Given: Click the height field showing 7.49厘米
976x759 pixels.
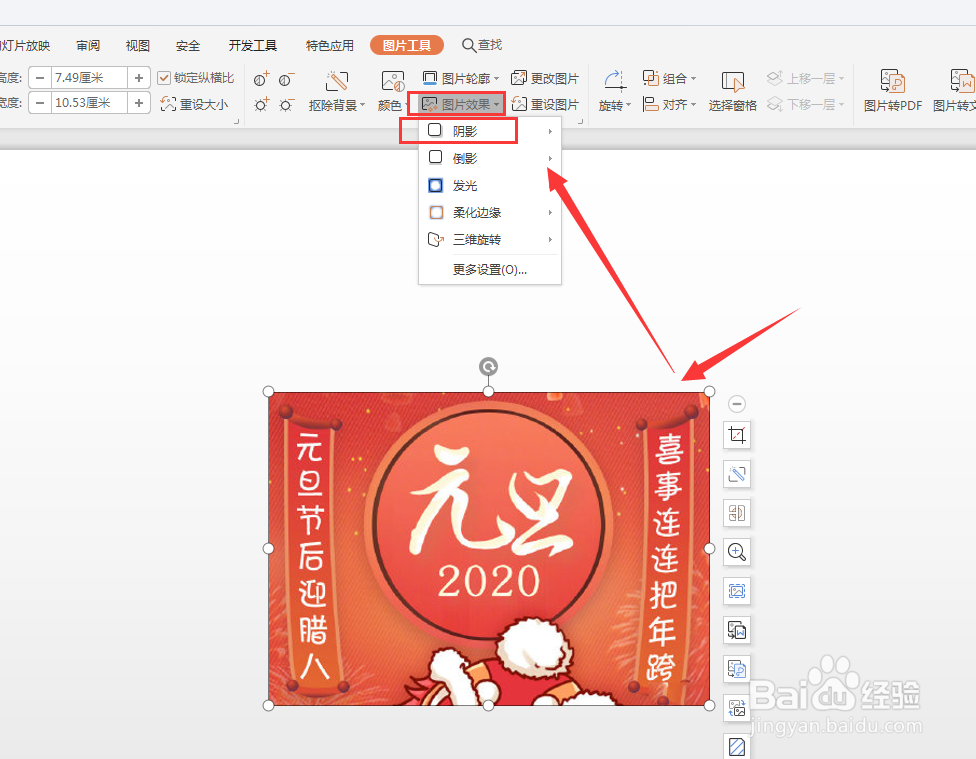Looking at the screenshot, I should 89,78.
